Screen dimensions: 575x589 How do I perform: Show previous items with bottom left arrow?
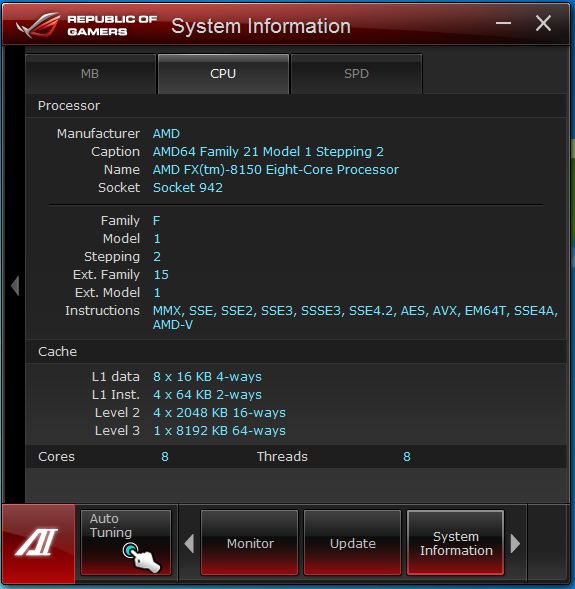tap(190, 543)
